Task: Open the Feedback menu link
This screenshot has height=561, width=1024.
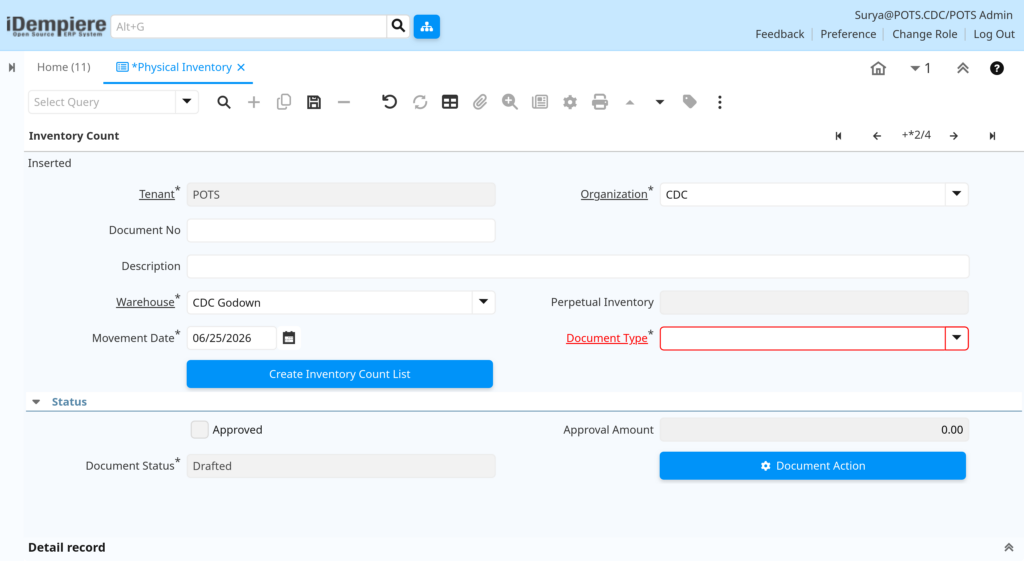Action: [780, 34]
